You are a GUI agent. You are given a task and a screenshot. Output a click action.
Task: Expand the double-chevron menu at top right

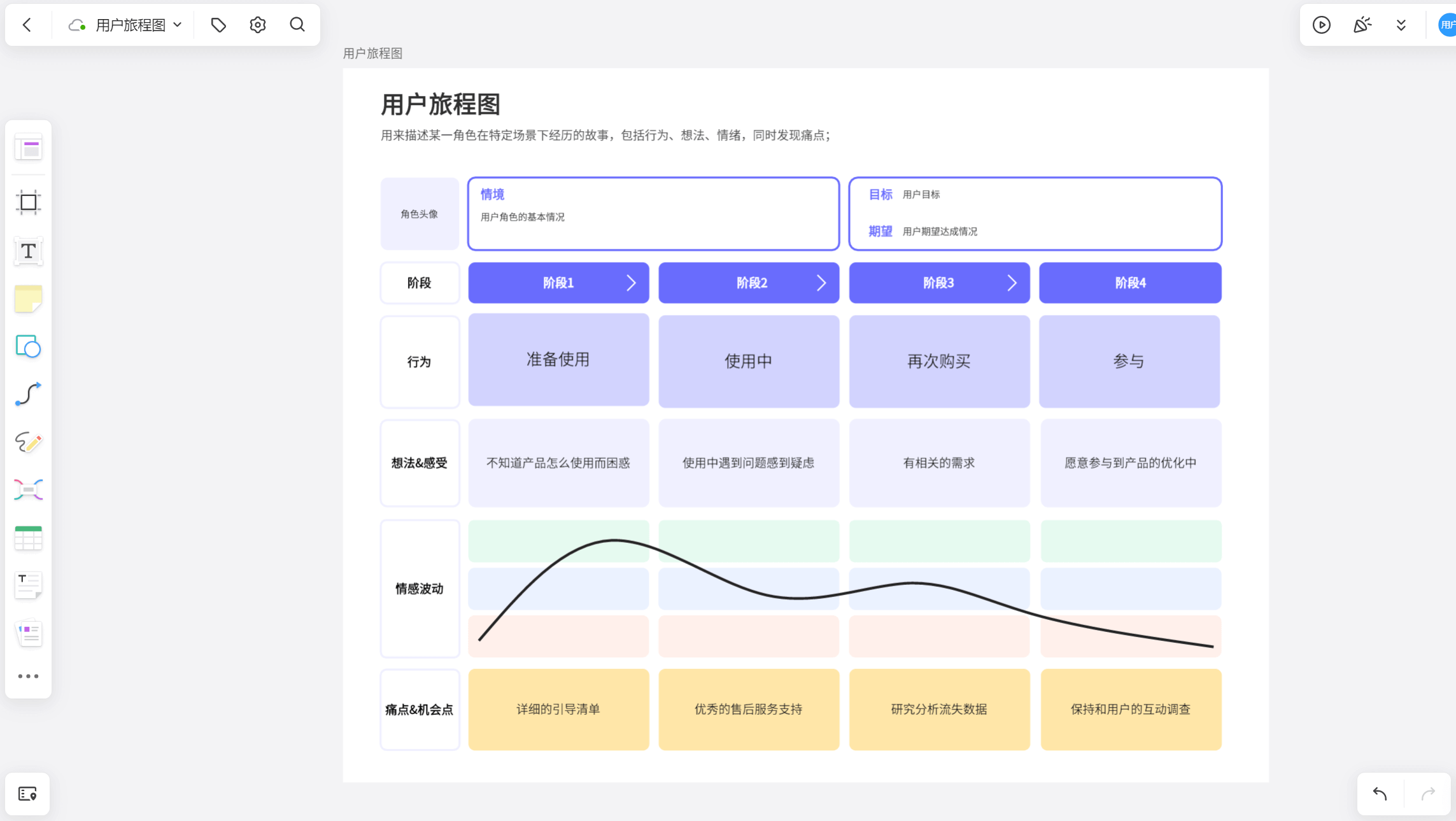tap(1401, 25)
